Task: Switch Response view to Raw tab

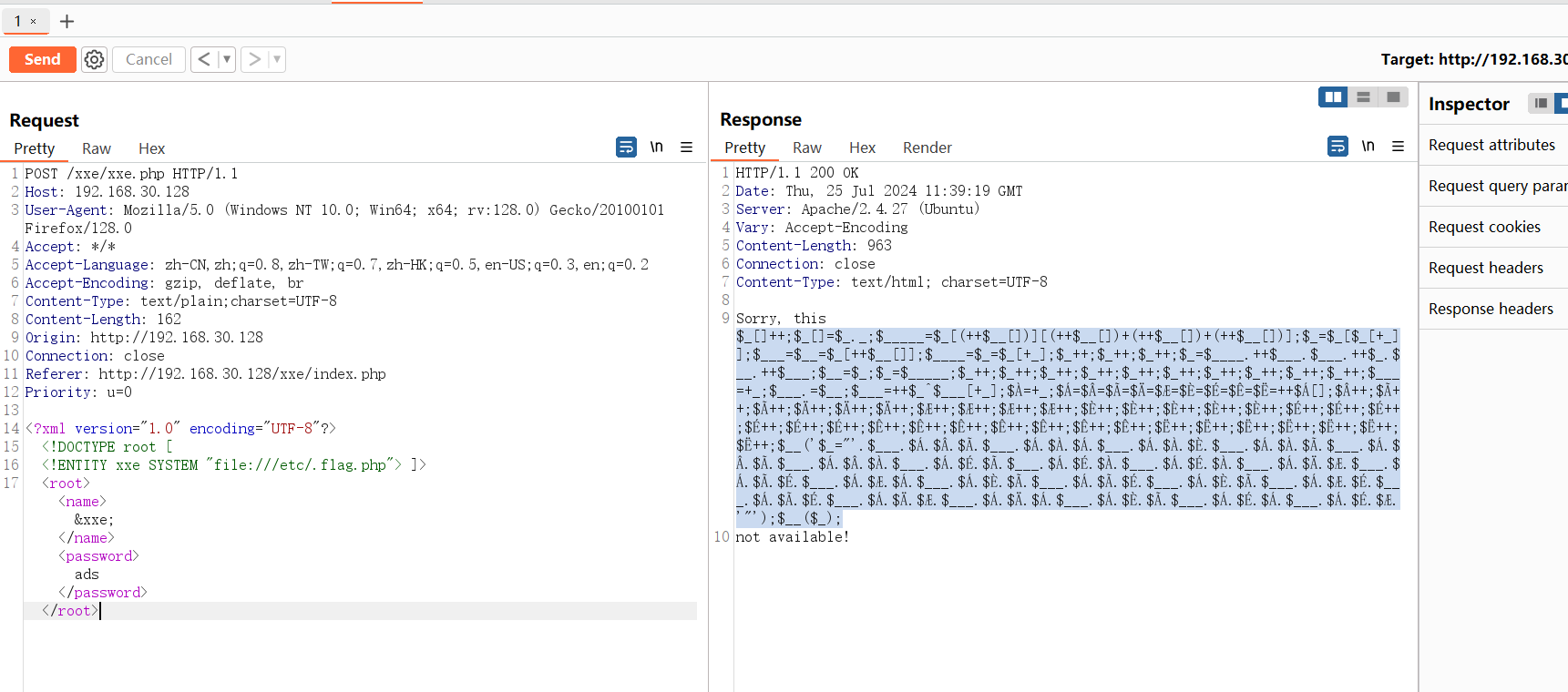Action: (x=807, y=148)
